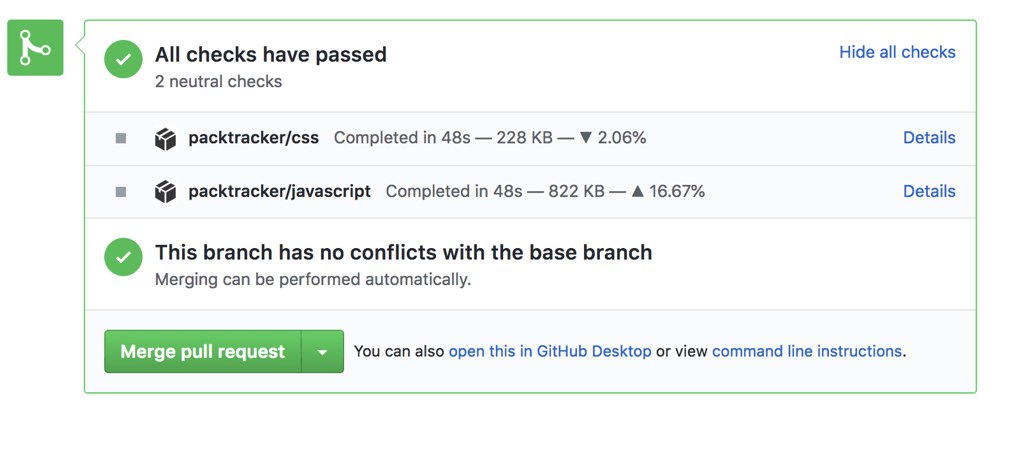Open Details for packtracker/css check

pos(929,138)
